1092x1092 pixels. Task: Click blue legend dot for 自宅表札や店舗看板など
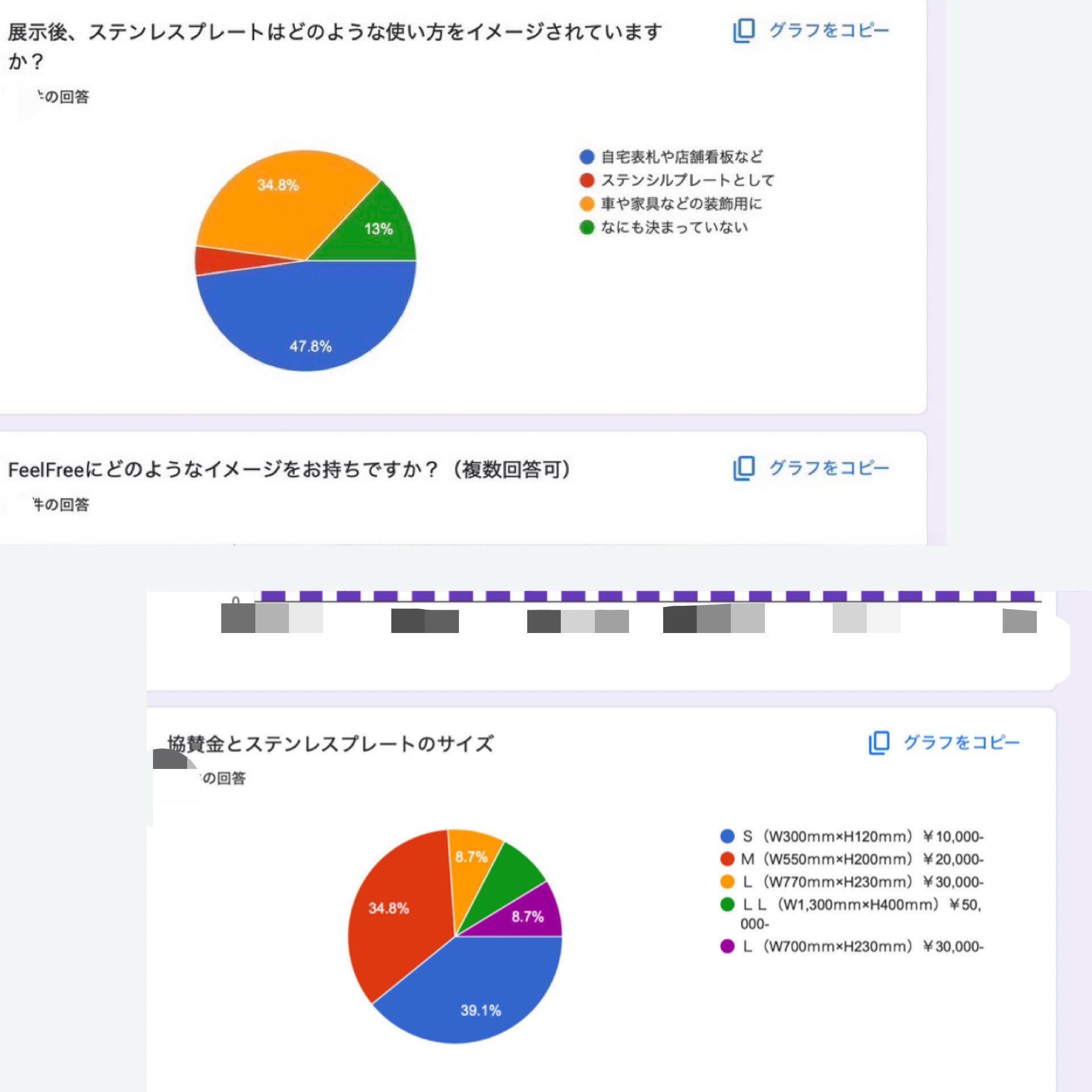click(x=587, y=157)
